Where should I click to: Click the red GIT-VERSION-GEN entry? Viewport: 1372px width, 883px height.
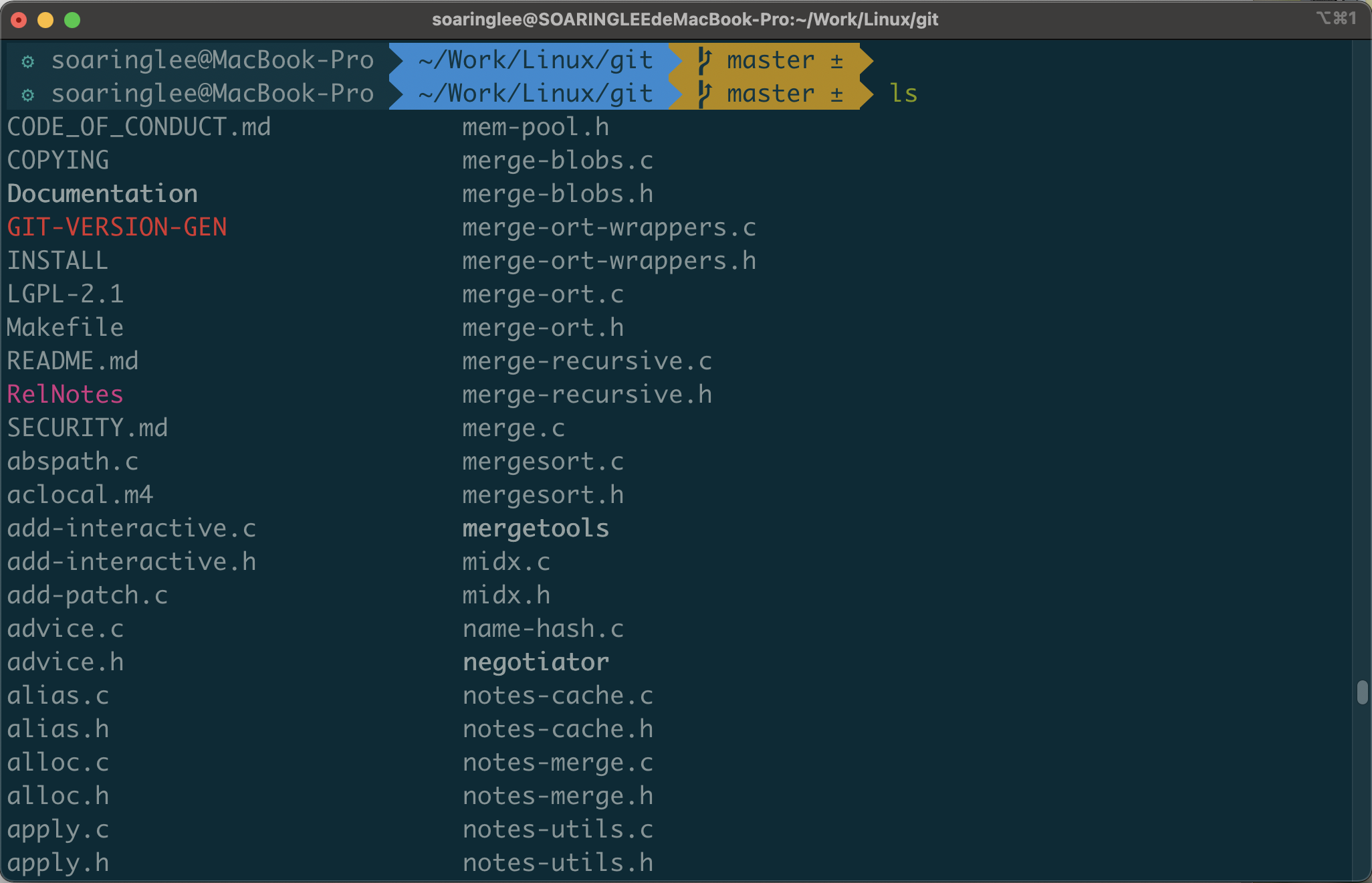pyautogui.click(x=117, y=227)
